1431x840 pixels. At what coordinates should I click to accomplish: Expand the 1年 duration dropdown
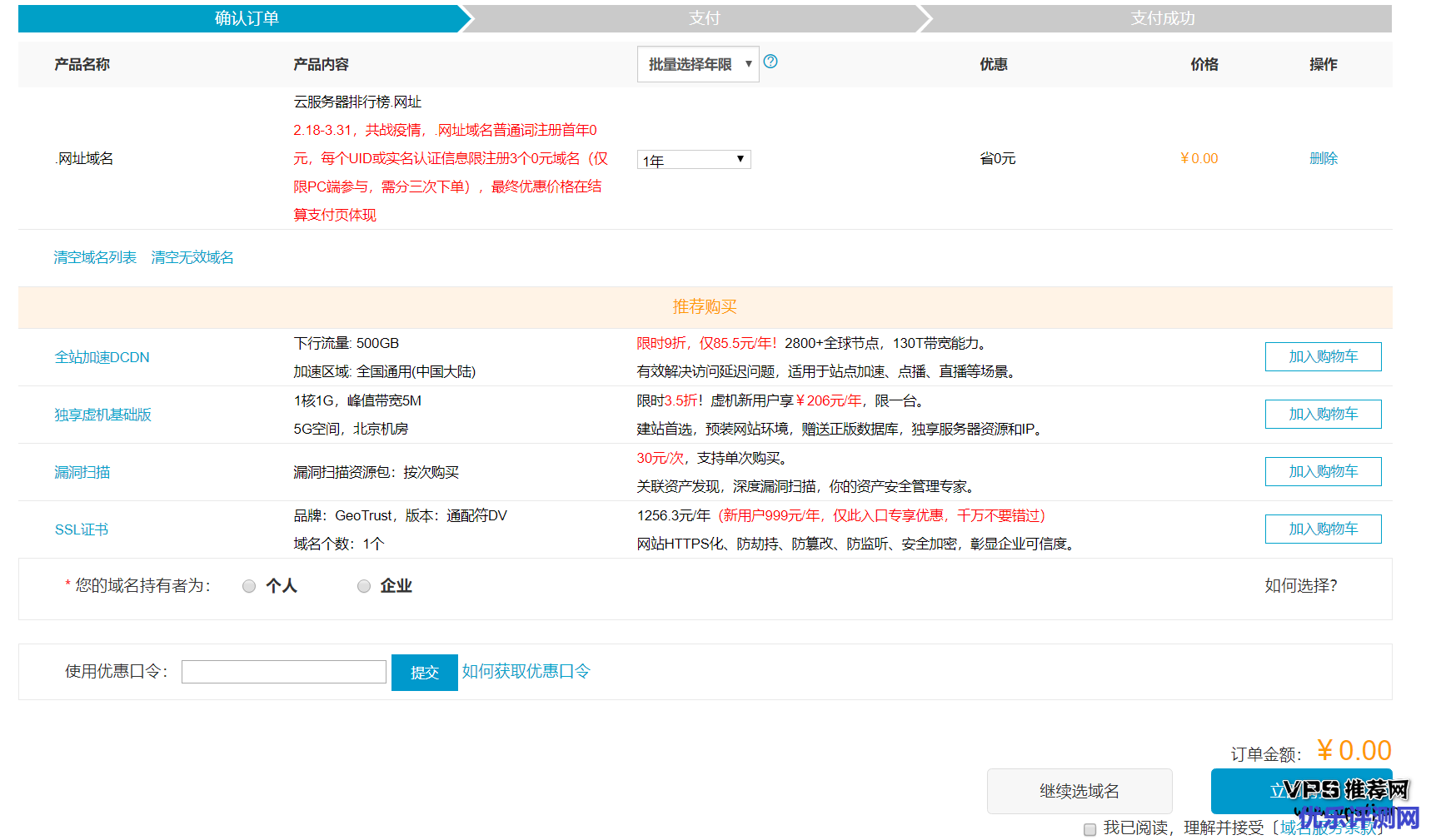pyautogui.click(x=694, y=160)
